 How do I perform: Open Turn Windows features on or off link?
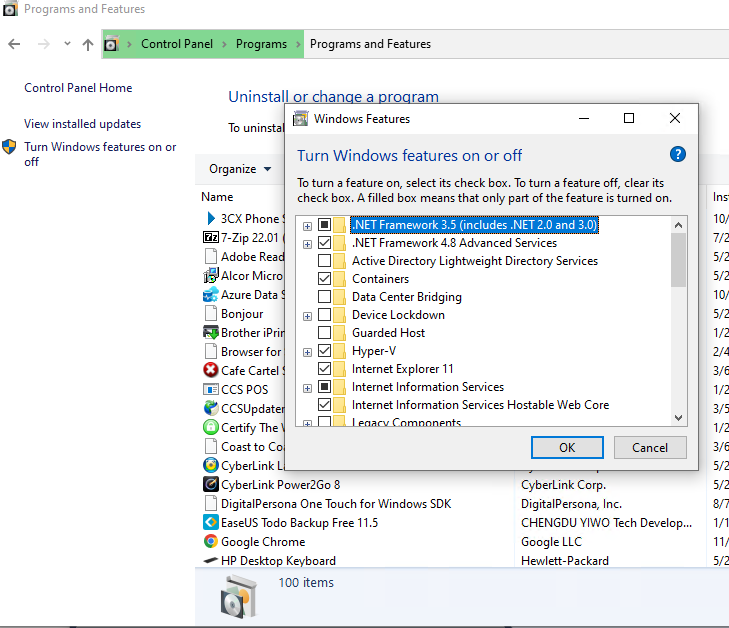(x=100, y=154)
